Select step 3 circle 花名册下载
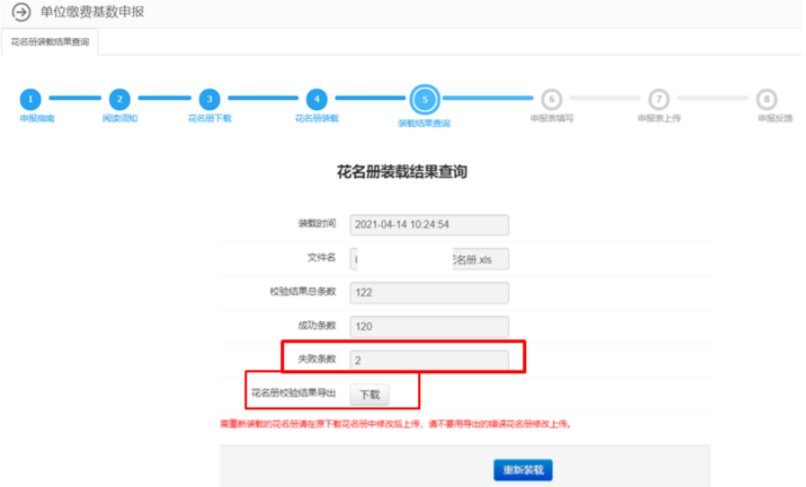The height and width of the screenshot is (487, 806). click(x=209, y=99)
